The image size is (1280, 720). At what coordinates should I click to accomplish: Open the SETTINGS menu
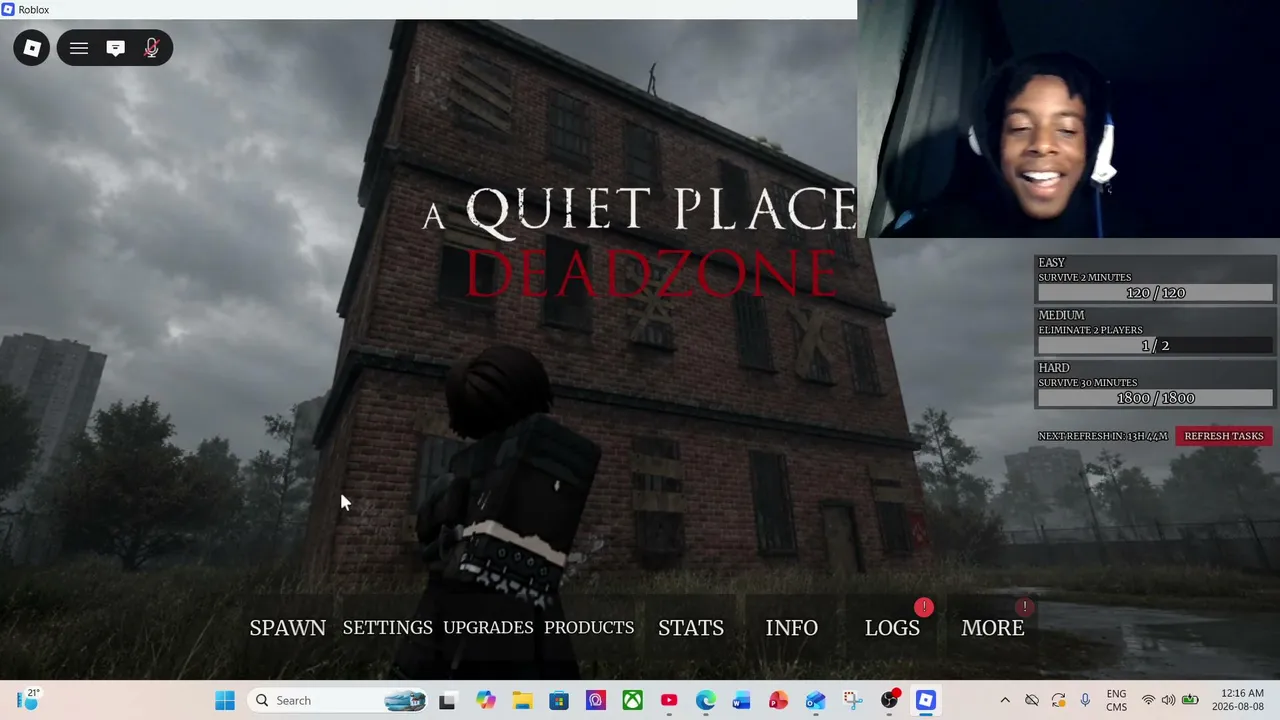(388, 628)
